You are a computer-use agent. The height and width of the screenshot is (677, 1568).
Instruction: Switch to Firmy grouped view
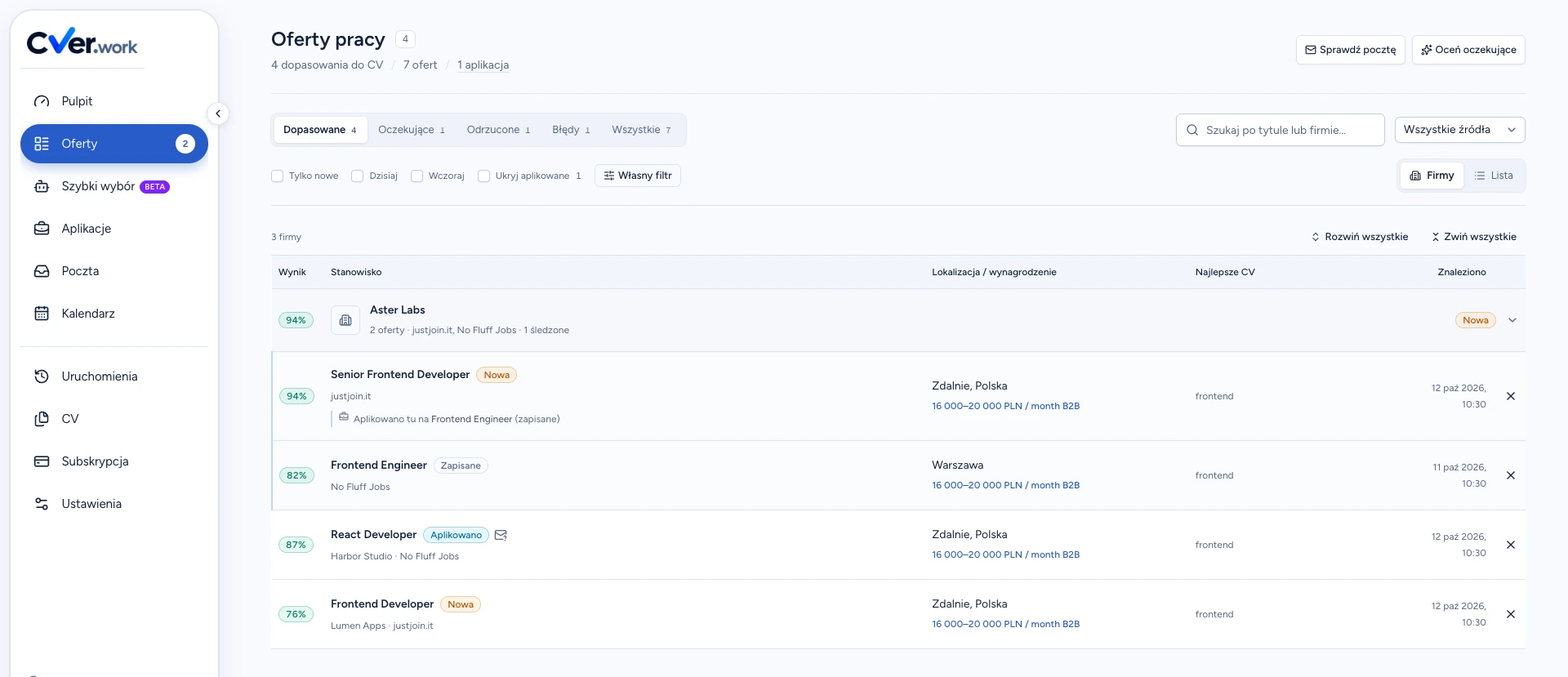(1432, 176)
